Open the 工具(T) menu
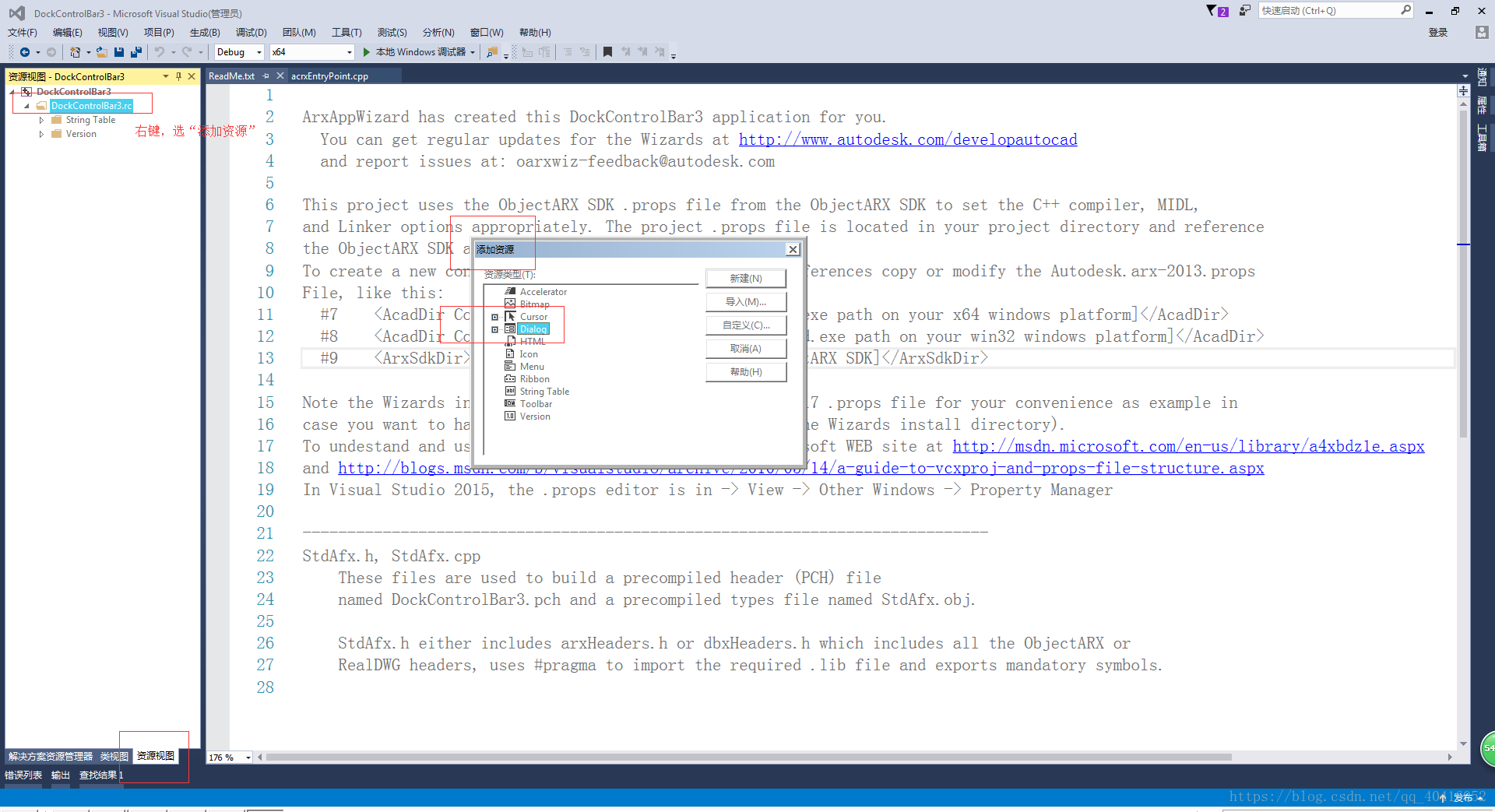Image resolution: width=1495 pixels, height=812 pixels. pos(346,32)
